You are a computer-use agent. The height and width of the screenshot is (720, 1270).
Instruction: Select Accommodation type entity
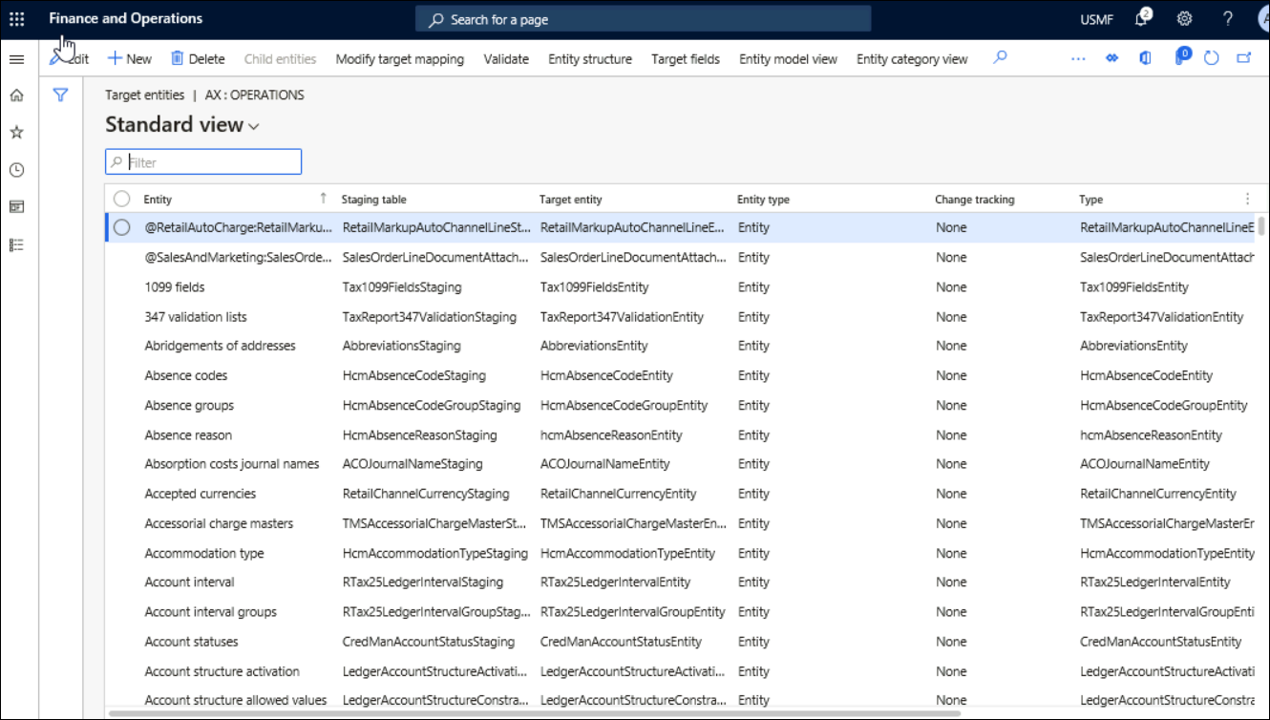click(204, 553)
